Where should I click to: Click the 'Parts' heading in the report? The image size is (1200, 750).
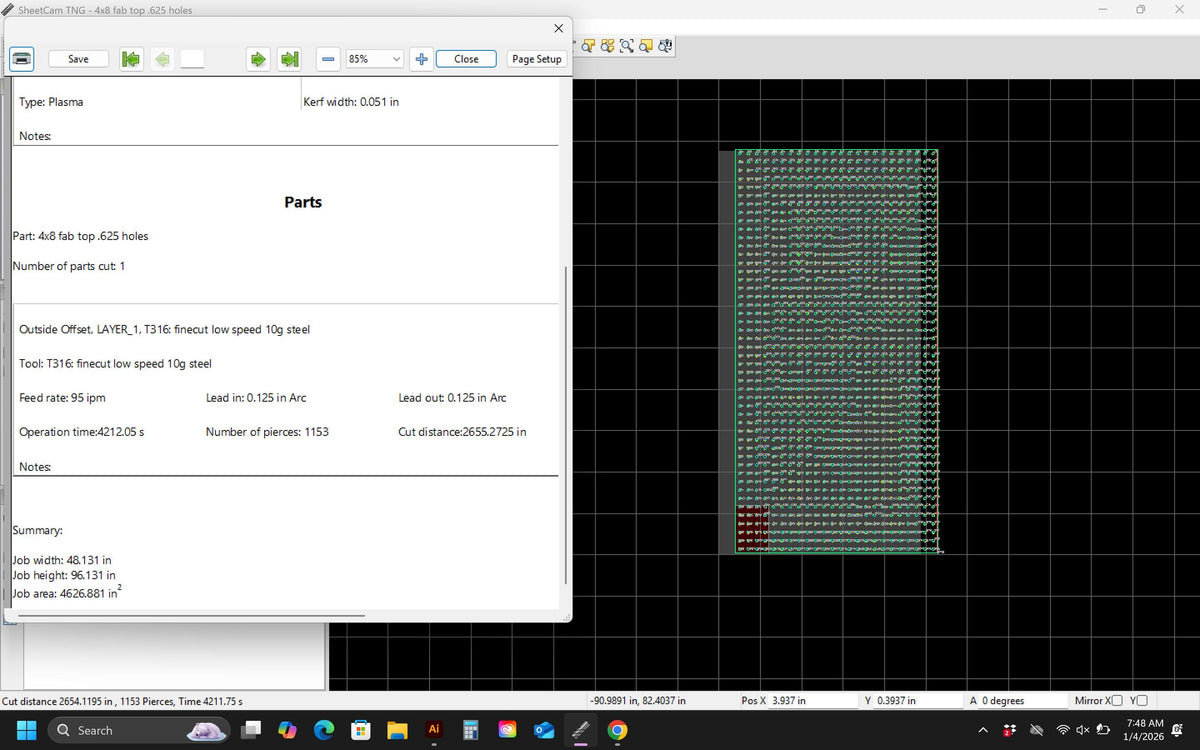pyautogui.click(x=303, y=202)
